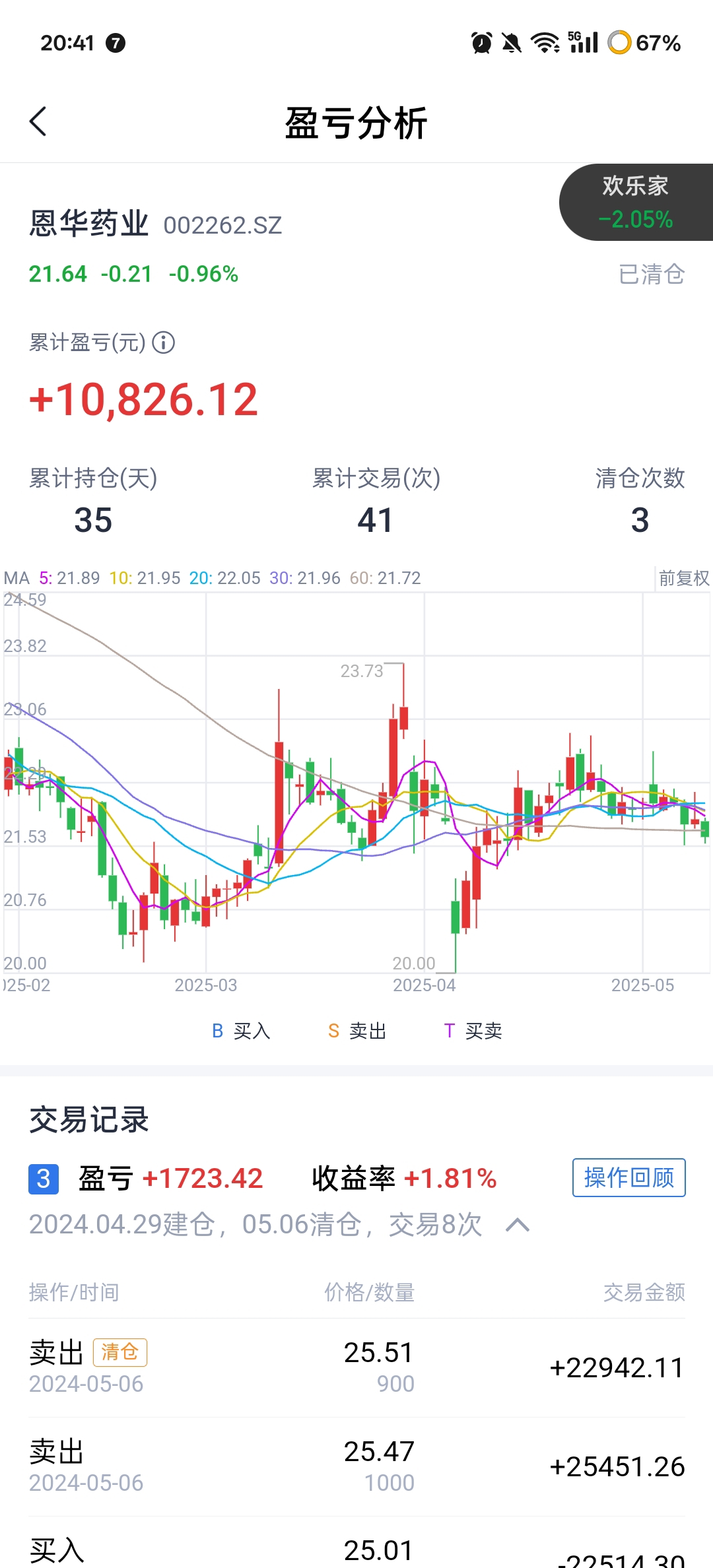Open the 前复权 adjustment selector
This screenshot has width=713, height=1568.
(x=683, y=578)
